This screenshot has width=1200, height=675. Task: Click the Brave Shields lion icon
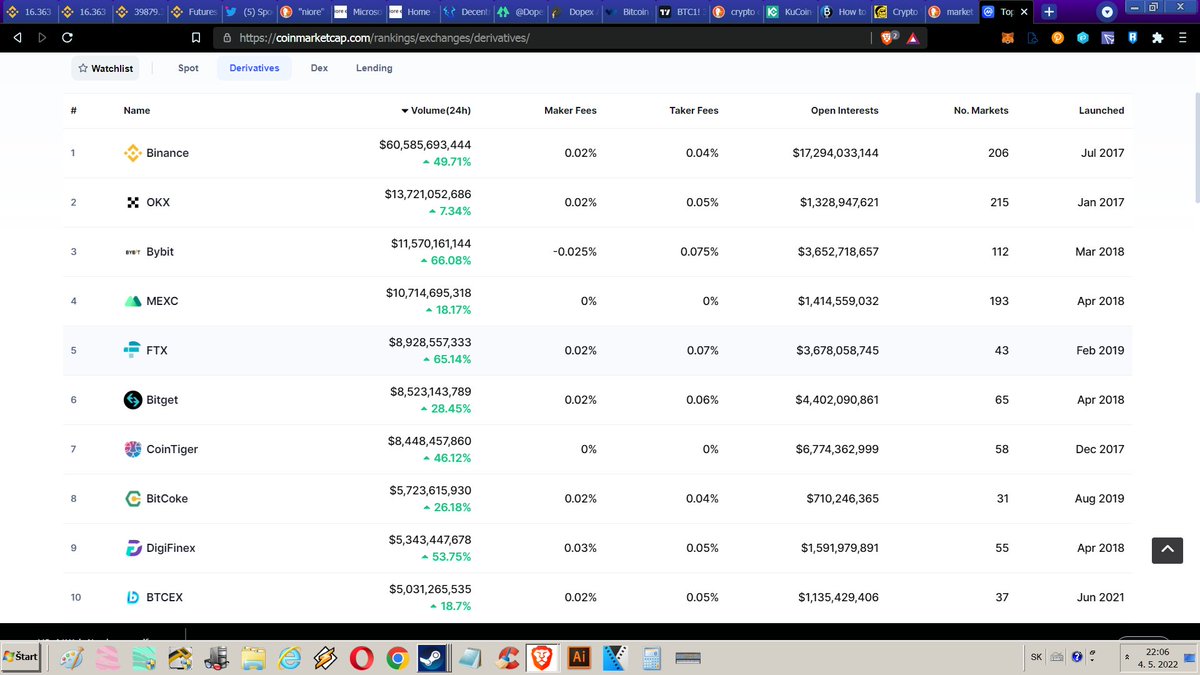click(888, 38)
